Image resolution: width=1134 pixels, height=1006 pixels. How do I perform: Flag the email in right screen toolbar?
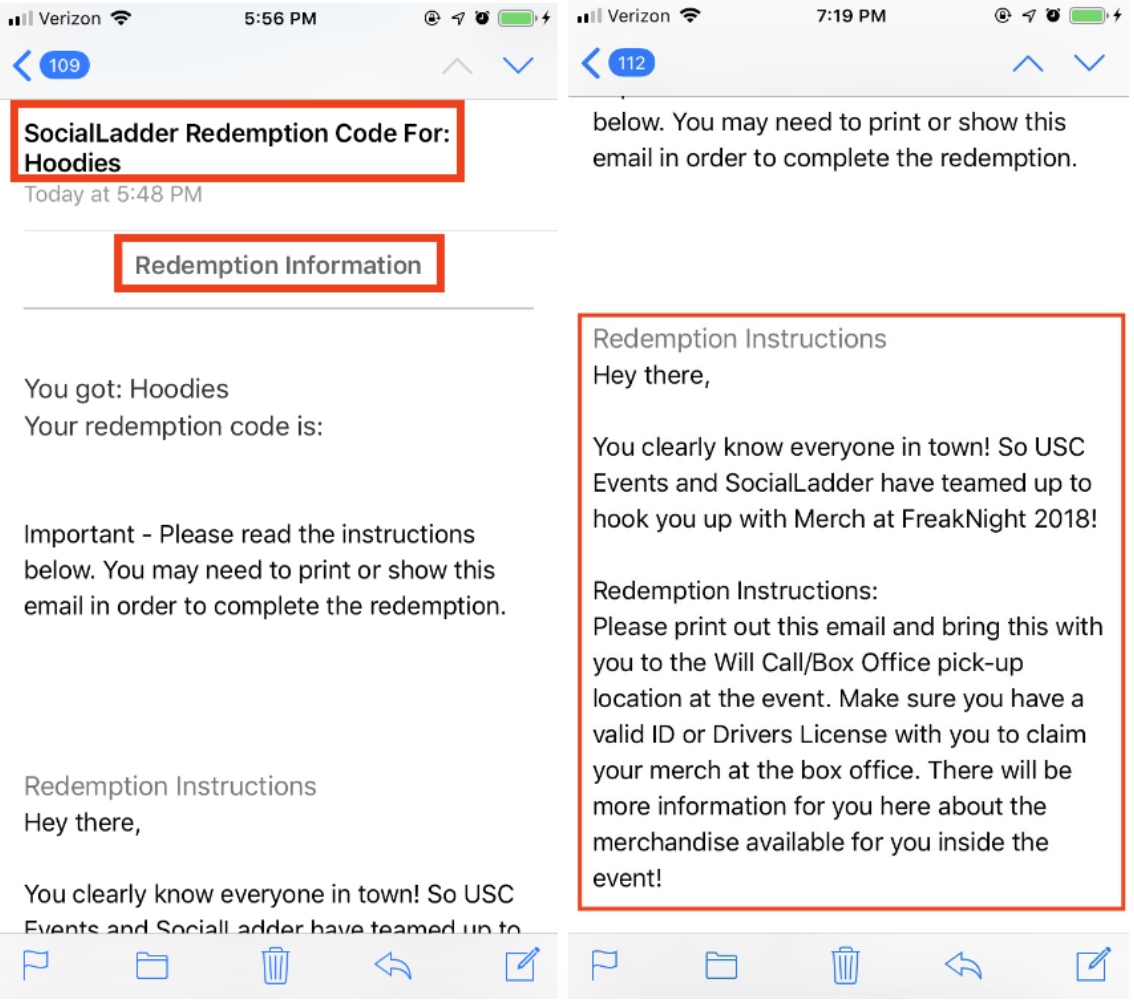coord(605,965)
